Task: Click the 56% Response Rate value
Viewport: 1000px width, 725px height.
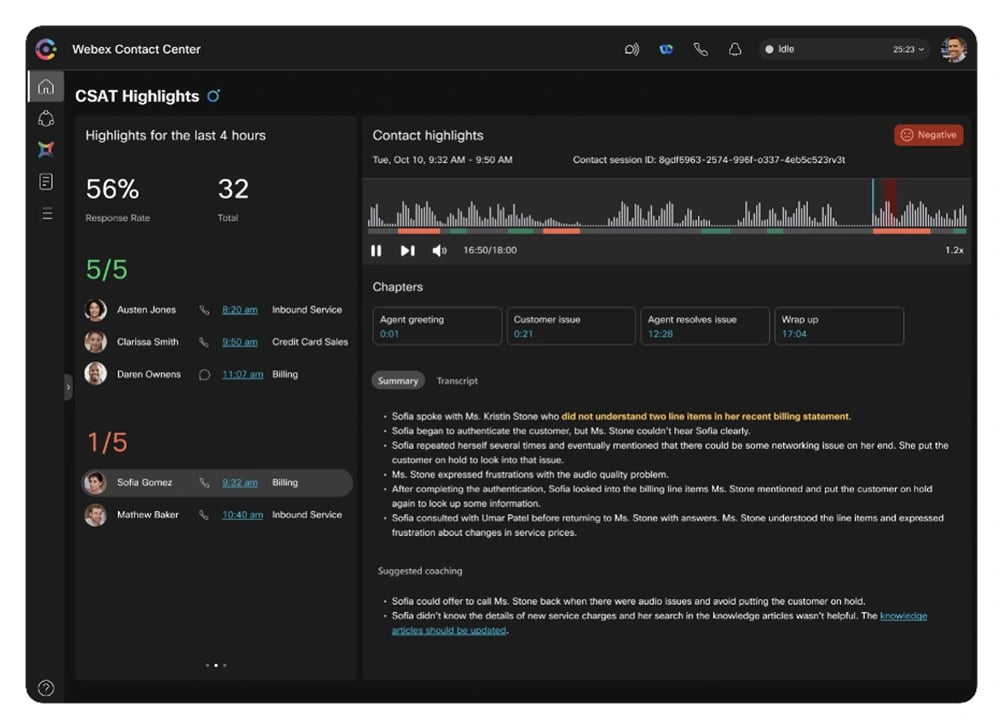Action: tap(112, 189)
